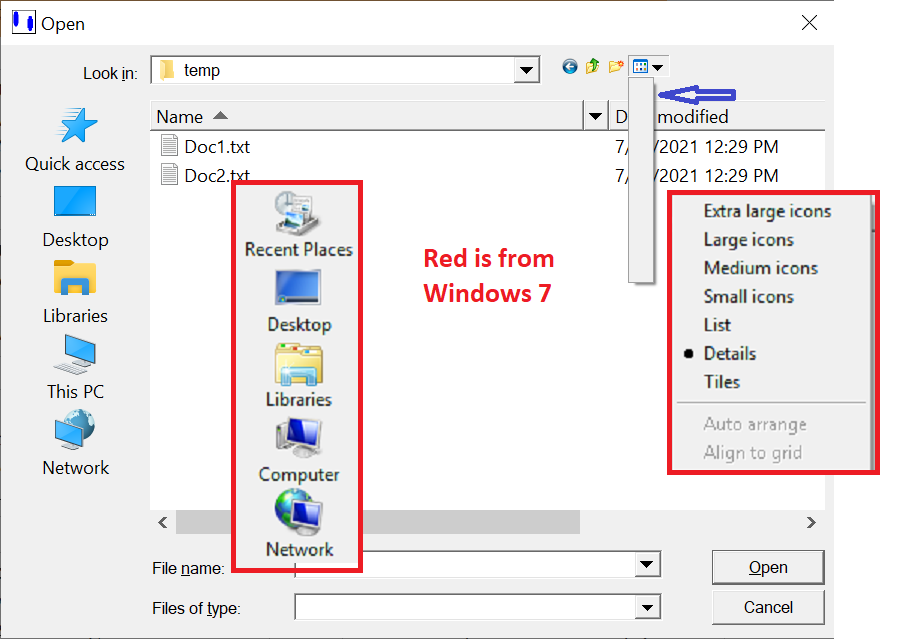Create a new folder using toolbar icon
Image resolution: width=897 pixels, height=639 pixels.
616,67
